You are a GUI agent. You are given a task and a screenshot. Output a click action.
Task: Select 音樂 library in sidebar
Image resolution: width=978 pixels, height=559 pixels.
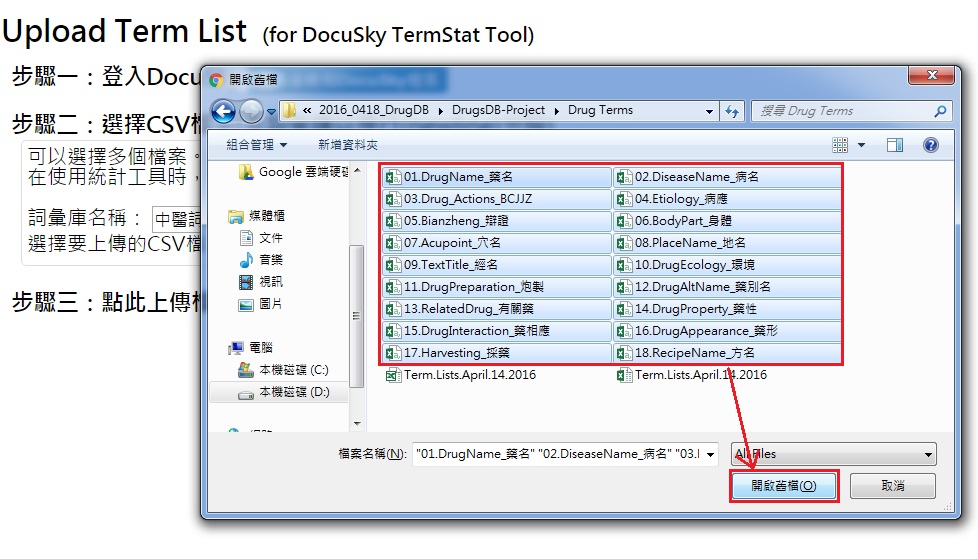pos(261,260)
